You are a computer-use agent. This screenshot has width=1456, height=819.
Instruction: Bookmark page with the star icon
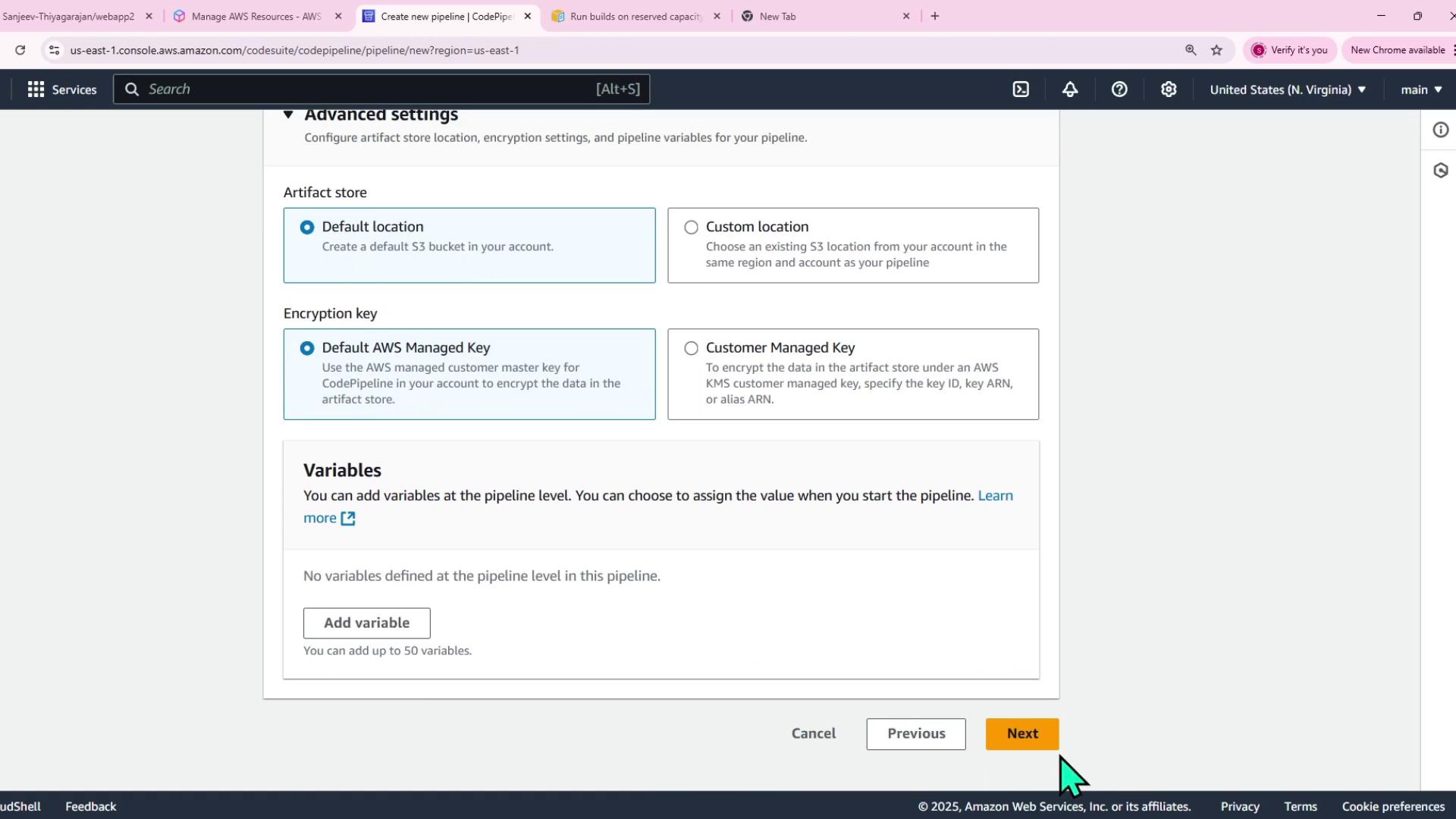pyautogui.click(x=1216, y=50)
